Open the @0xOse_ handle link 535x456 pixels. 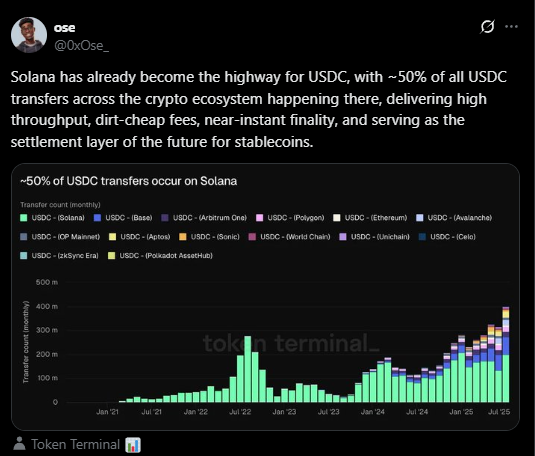(x=82, y=45)
